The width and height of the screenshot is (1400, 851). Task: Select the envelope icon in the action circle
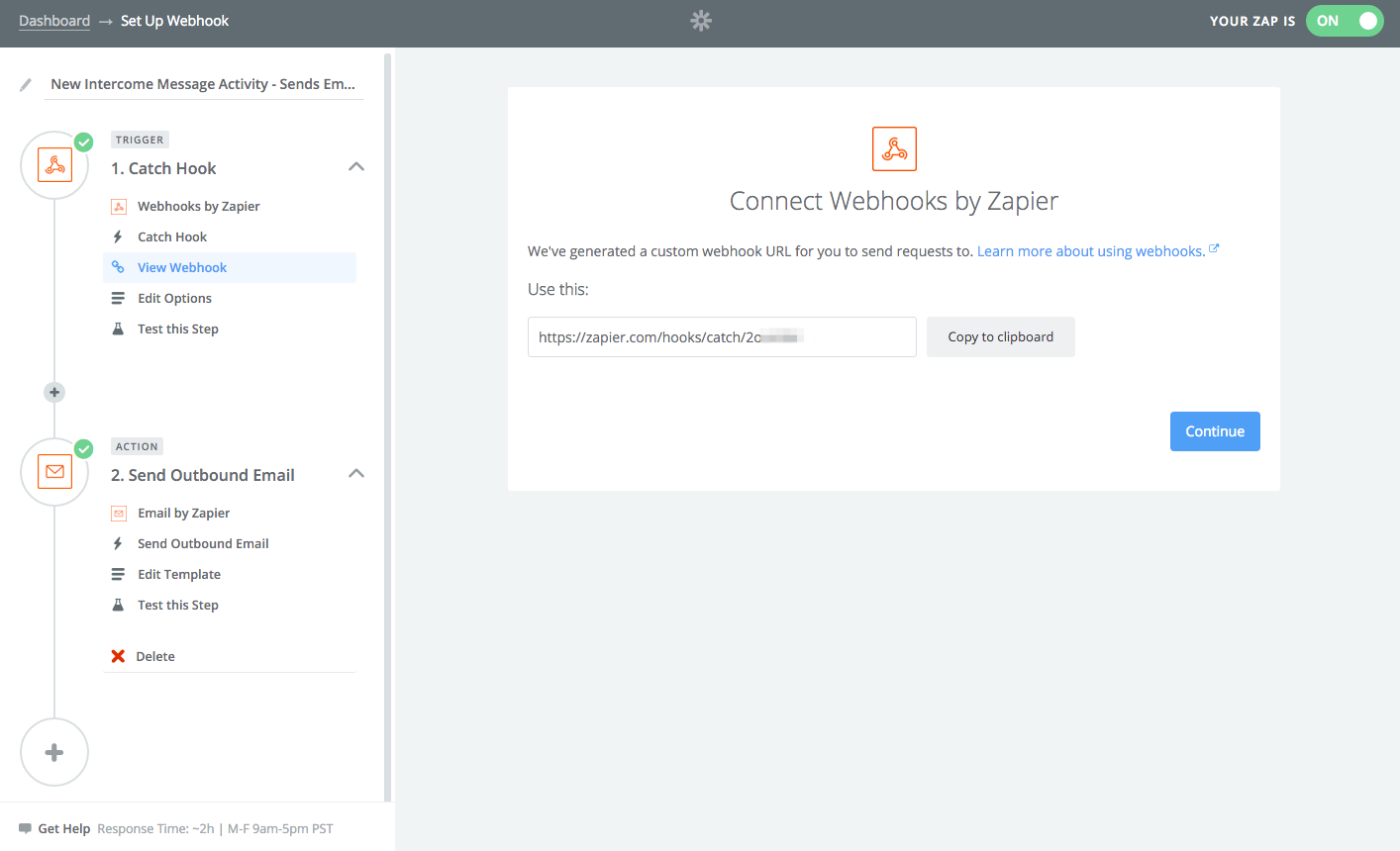(54, 472)
